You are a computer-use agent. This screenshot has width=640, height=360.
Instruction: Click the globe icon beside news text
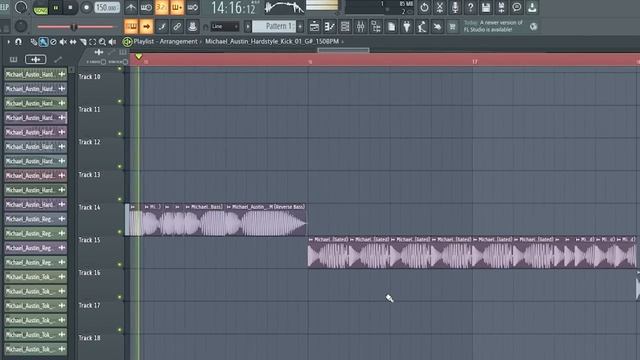(533, 27)
